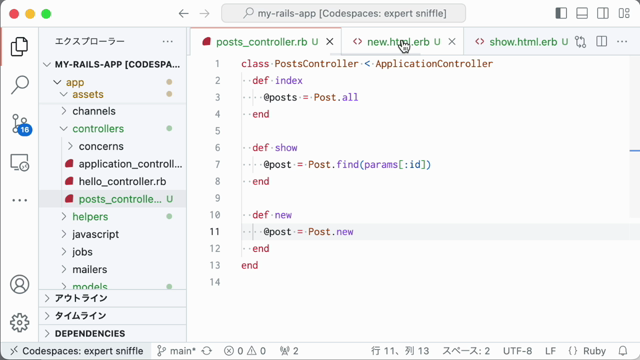Close the new.html.erb tab
Image resolution: width=640 pixels, height=360 pixels.
tap(452, 42)
